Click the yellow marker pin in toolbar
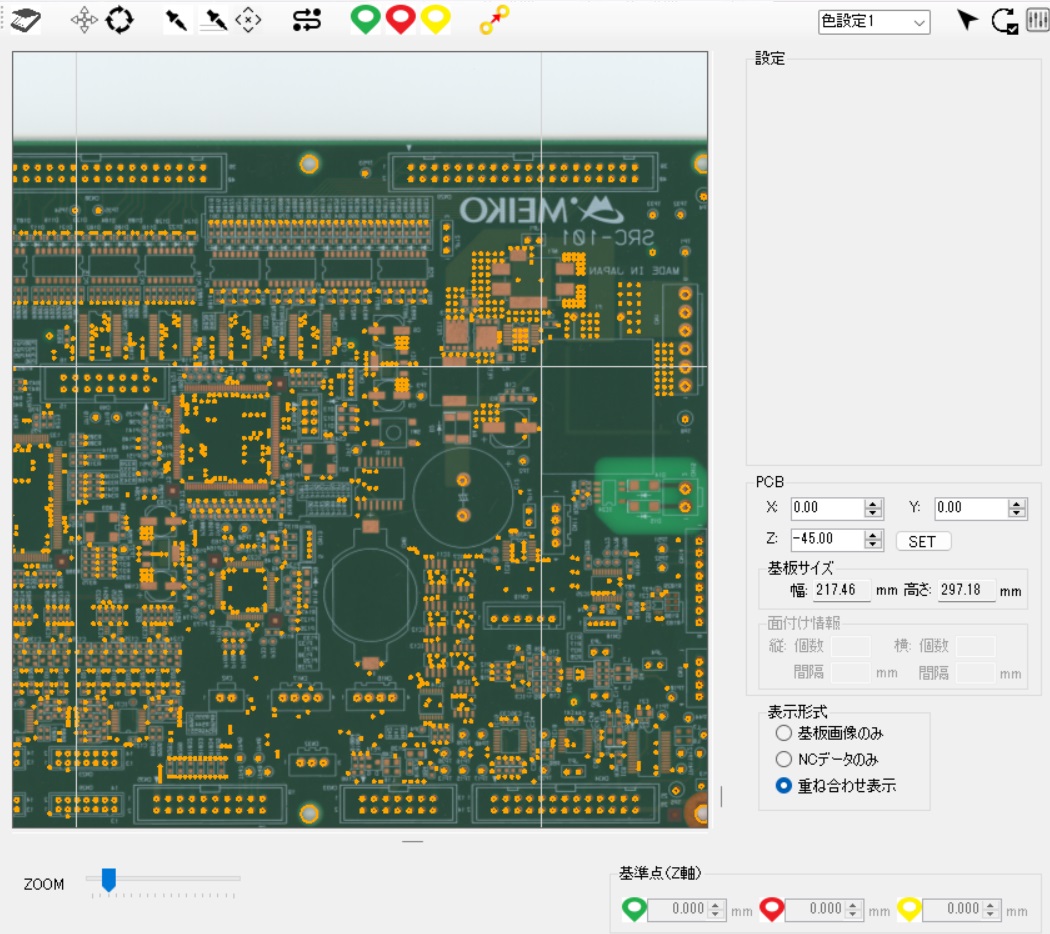Viewport: 1050px width, 934px height. [x=435, y=20]
